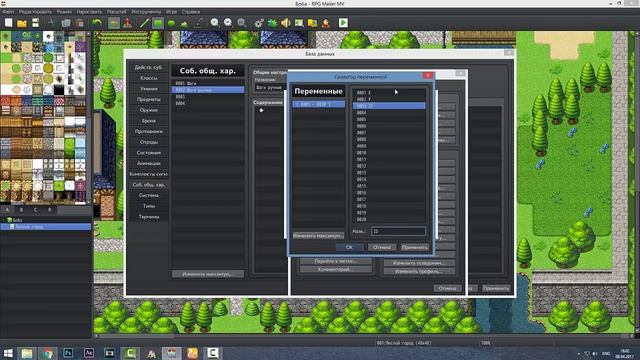Select the Ellipse drawing tool
The height and width of the screenshot is (360, 640).
click(171, 23)
